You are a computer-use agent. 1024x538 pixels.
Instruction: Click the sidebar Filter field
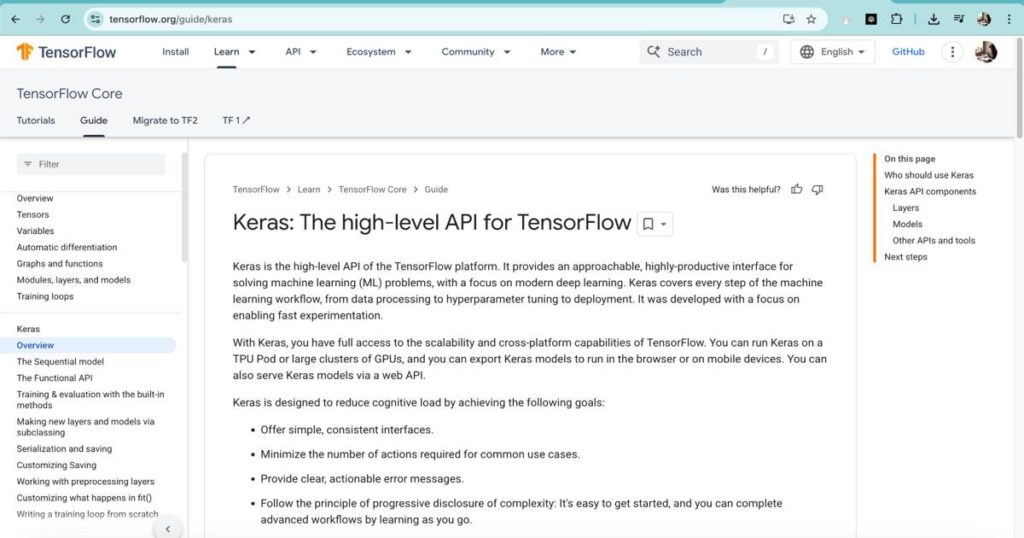tap(91, 164)
